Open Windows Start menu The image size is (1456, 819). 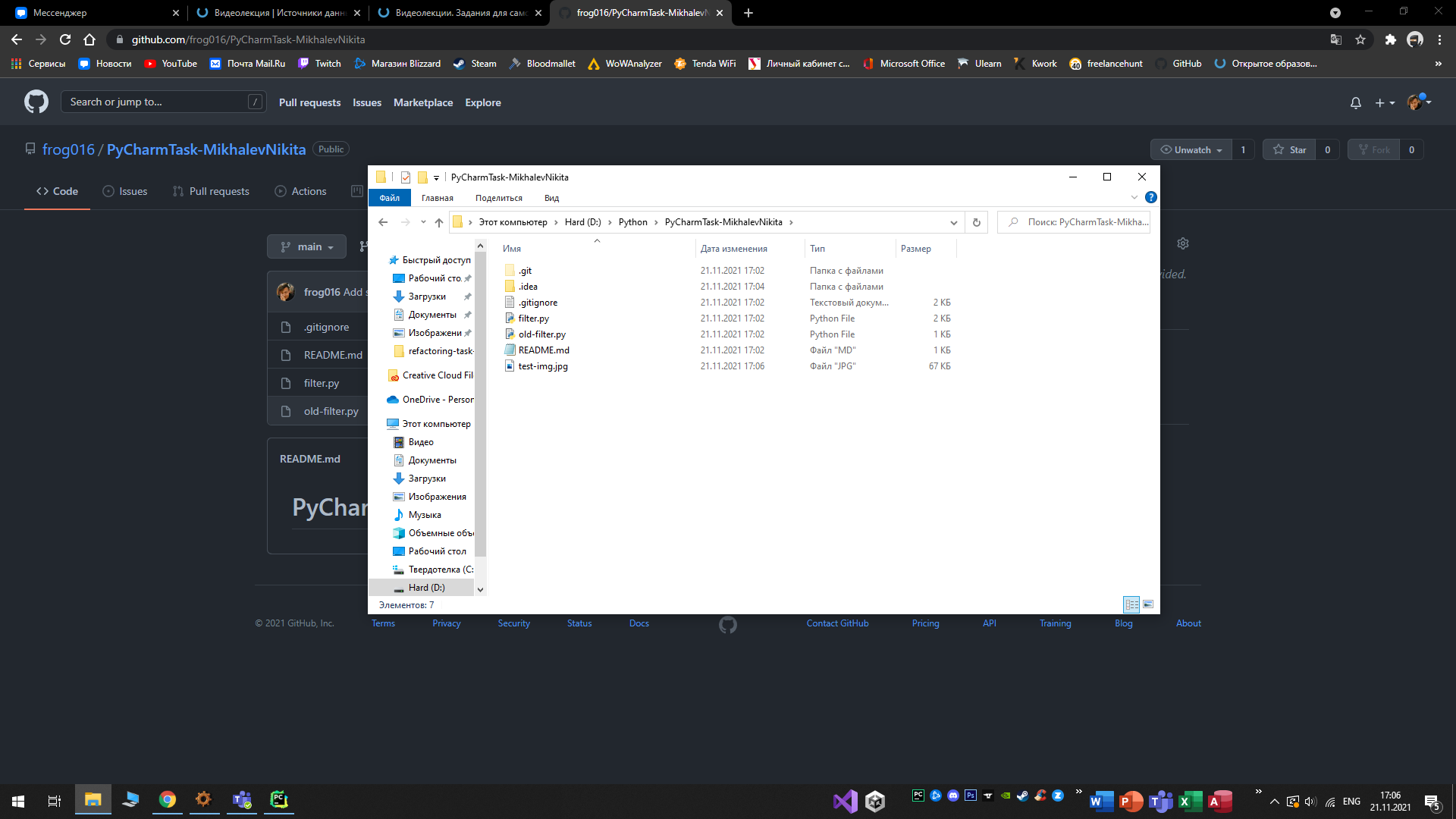(x=18, y=801)
